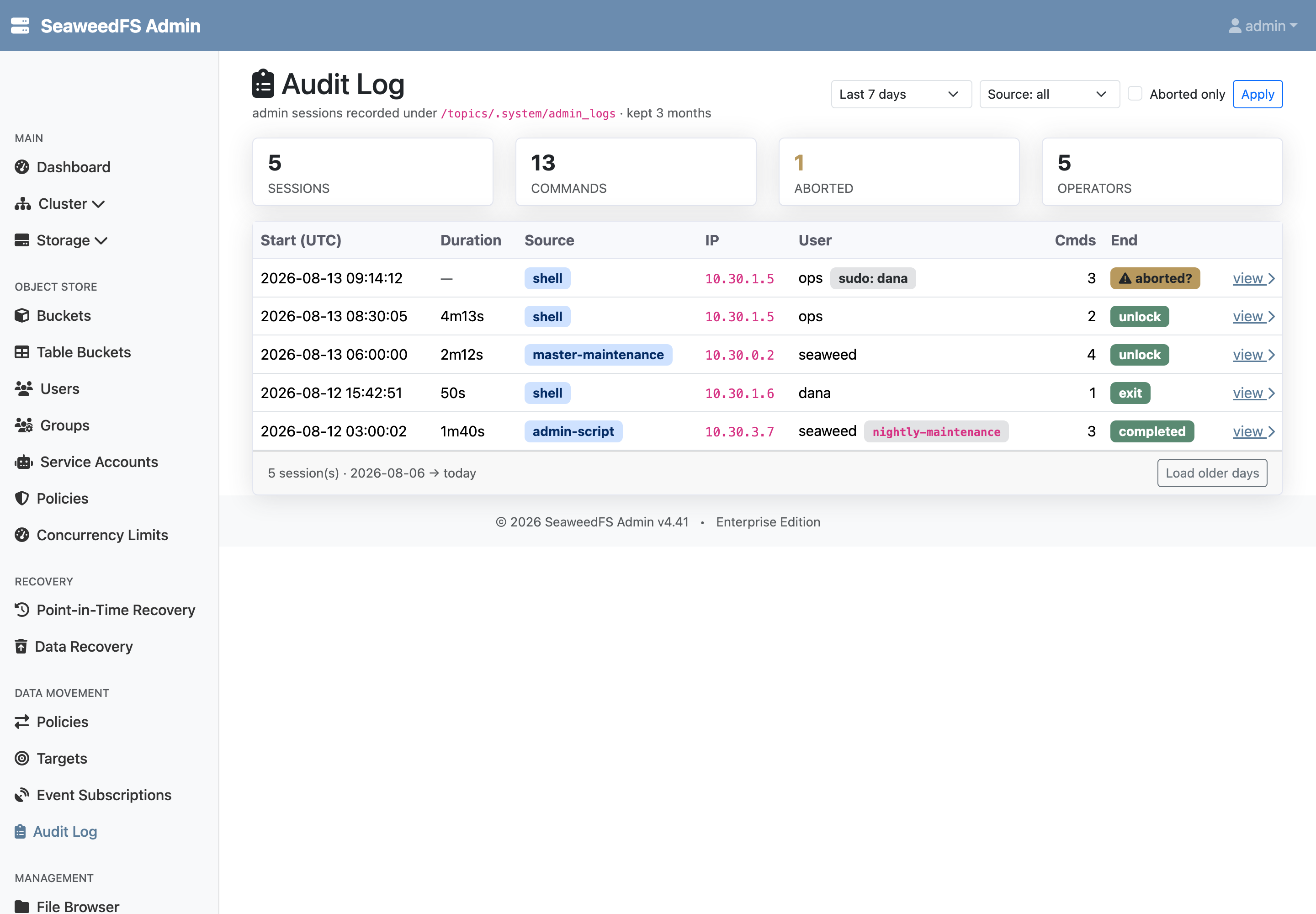This screenshot has width=1316, height=914.
Task: Click the master-maintenance source badge
Action: [x=598, y=355]
